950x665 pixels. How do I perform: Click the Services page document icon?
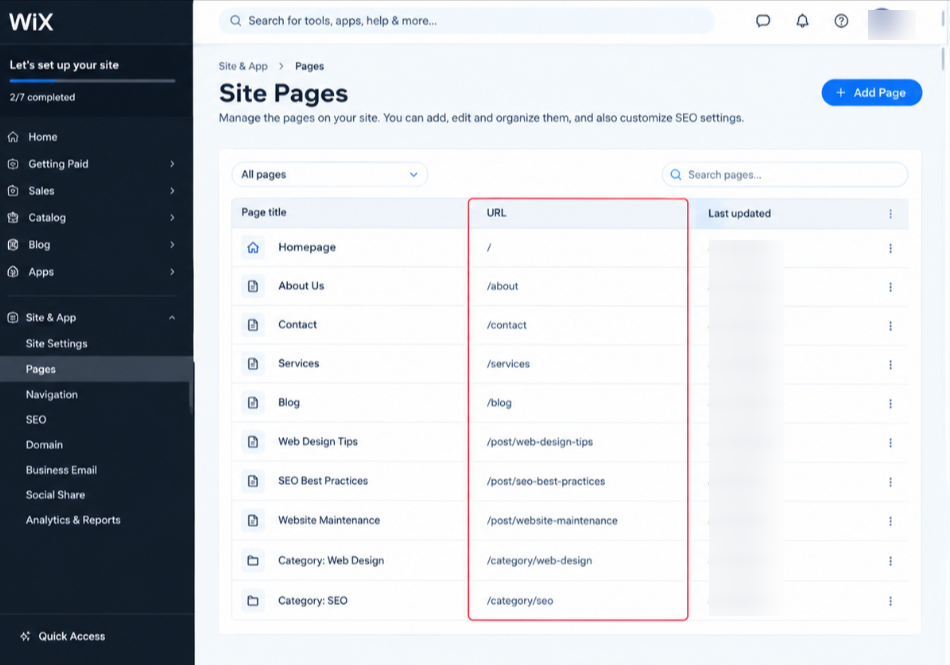click(253, 363)
